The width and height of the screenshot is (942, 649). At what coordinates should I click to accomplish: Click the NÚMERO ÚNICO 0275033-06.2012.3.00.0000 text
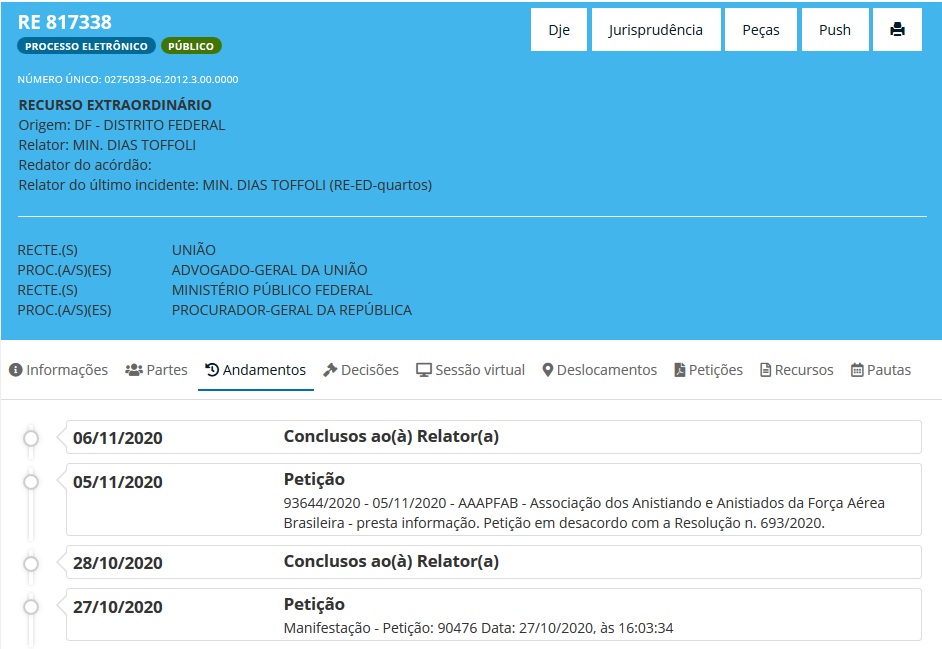pos(128,79)
